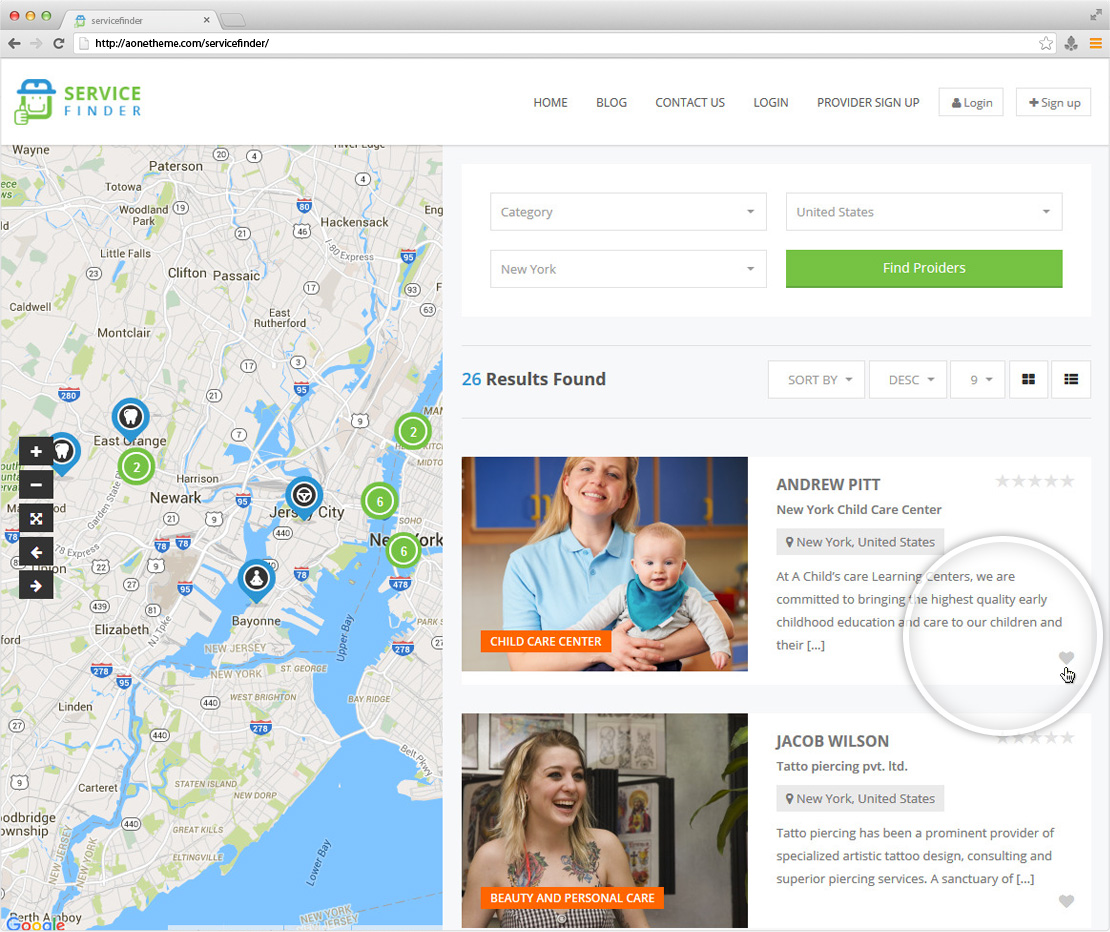1110x932 pixels.
Task: Select the dentist tooth marker at East Orange
Action: pos(130,416)
